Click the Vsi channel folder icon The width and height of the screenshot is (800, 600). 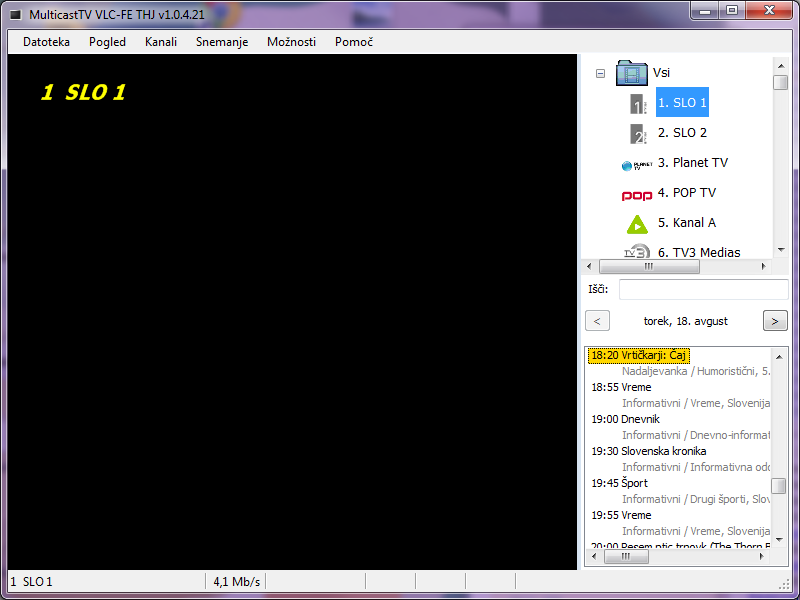(x=632, y=73)
